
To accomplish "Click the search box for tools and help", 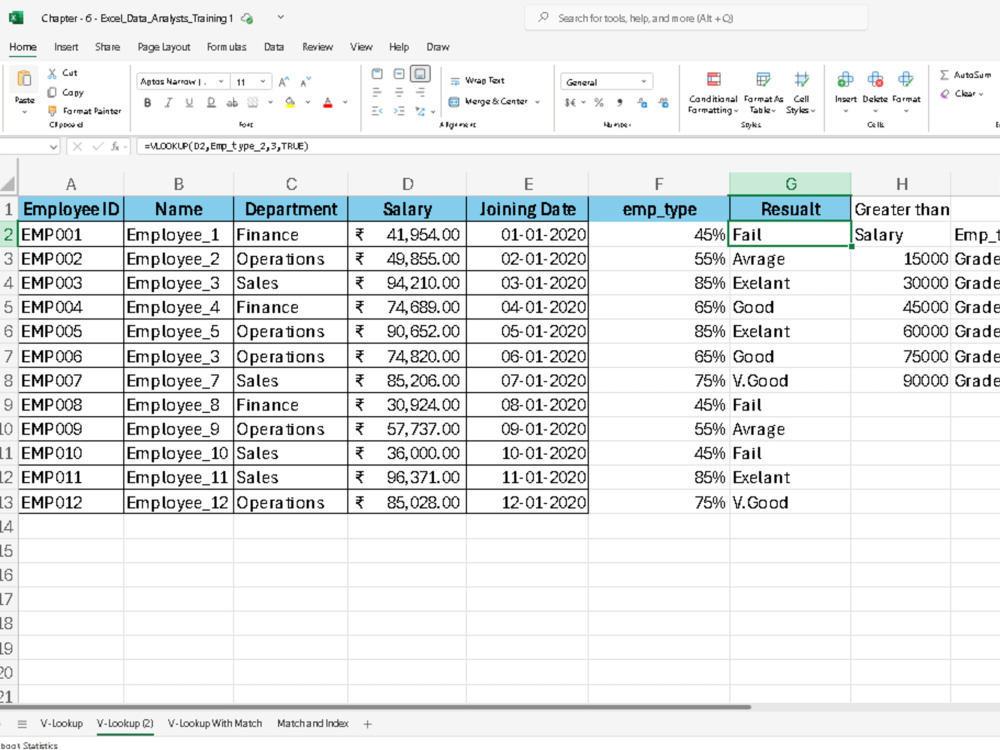I will click(x=696, y=18).
